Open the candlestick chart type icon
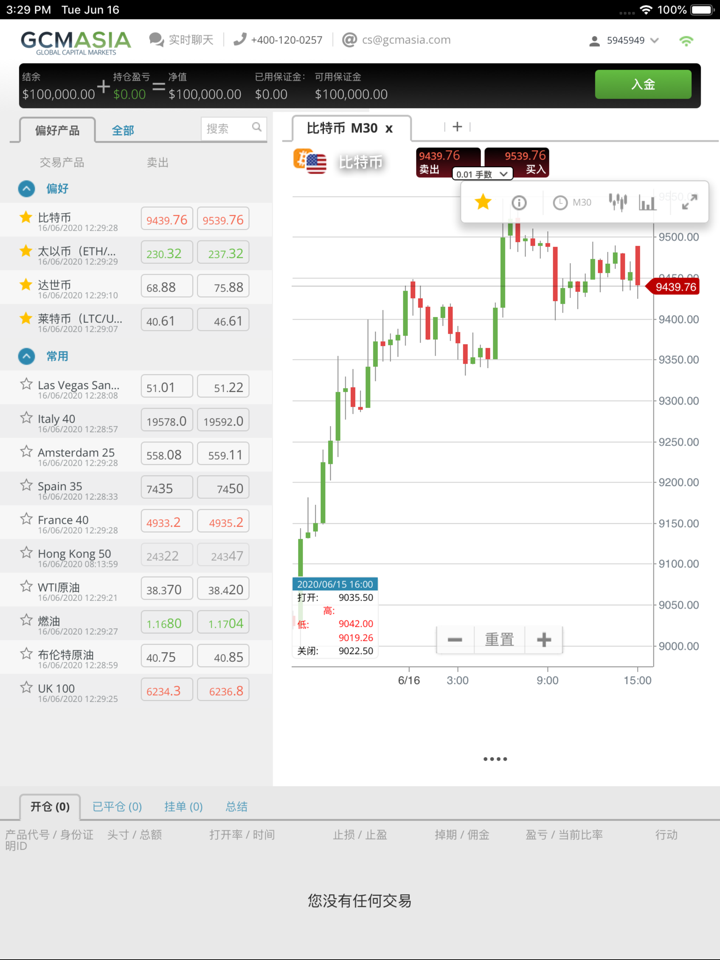Screen dimensions: 720x960 618,203
